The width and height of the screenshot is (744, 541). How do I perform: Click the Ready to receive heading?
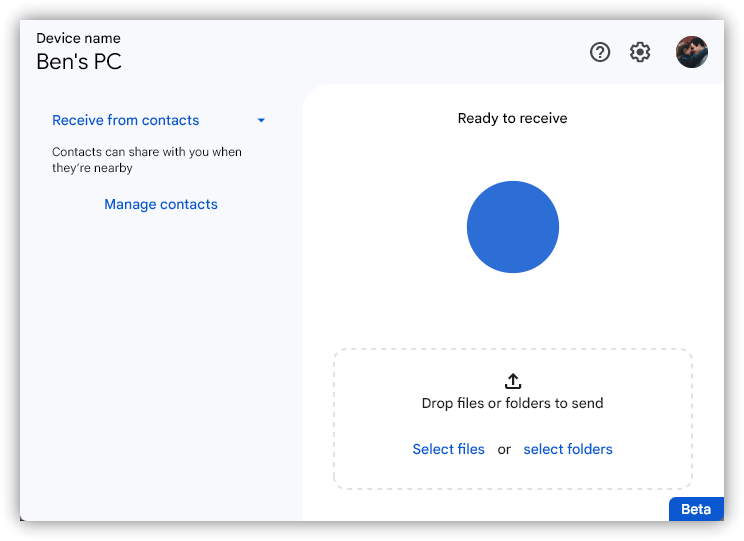(512, 118)
